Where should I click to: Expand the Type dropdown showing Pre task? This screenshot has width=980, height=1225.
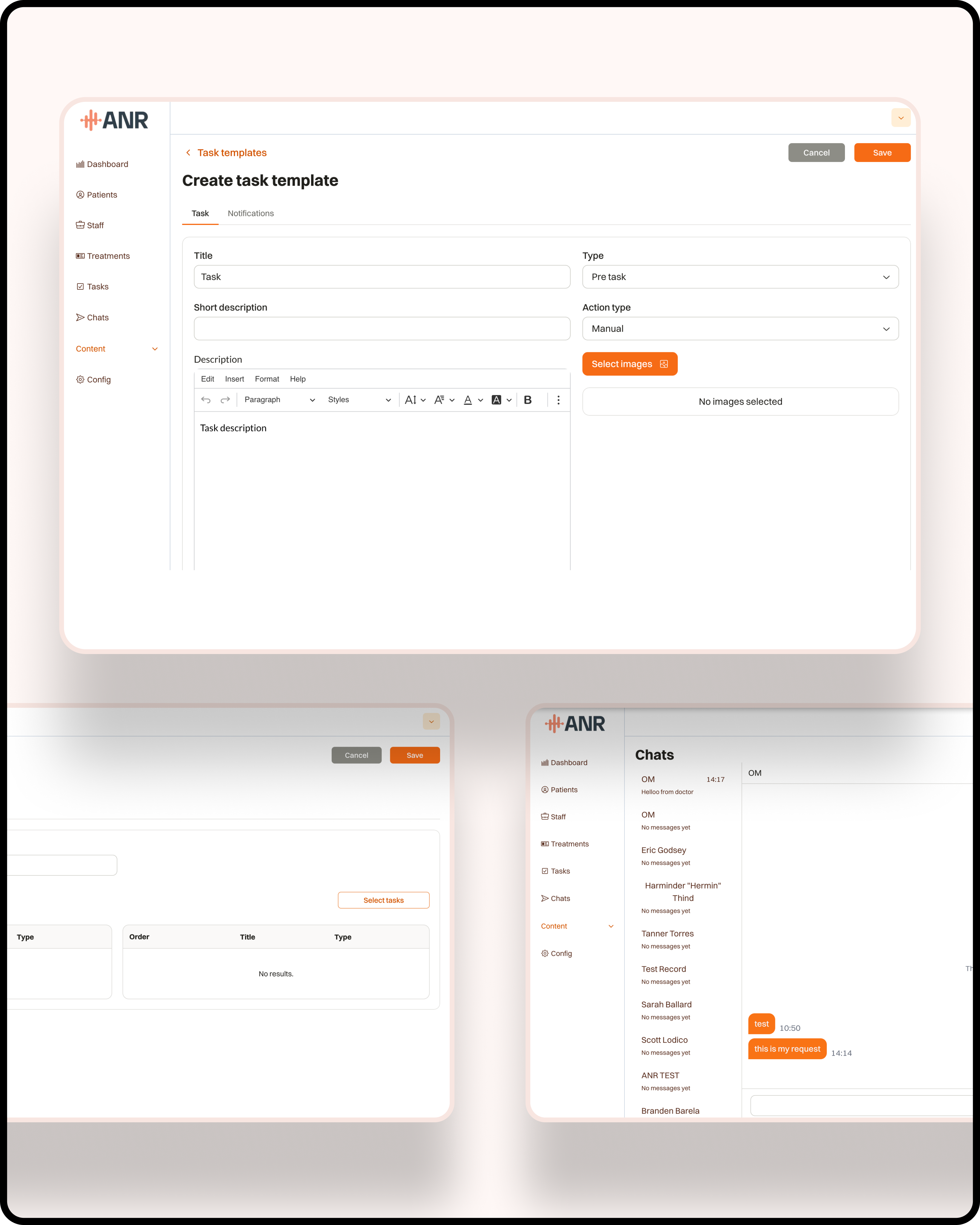tap(740, 277)
